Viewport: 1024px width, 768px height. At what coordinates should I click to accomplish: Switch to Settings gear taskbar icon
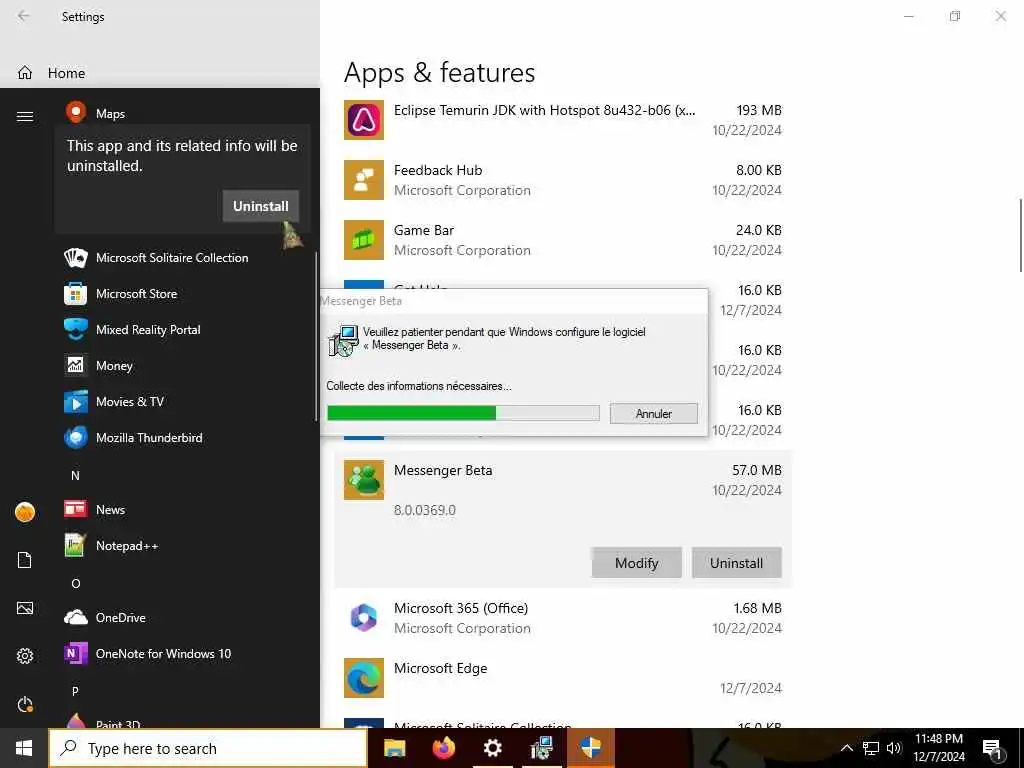tap(492, 748)
